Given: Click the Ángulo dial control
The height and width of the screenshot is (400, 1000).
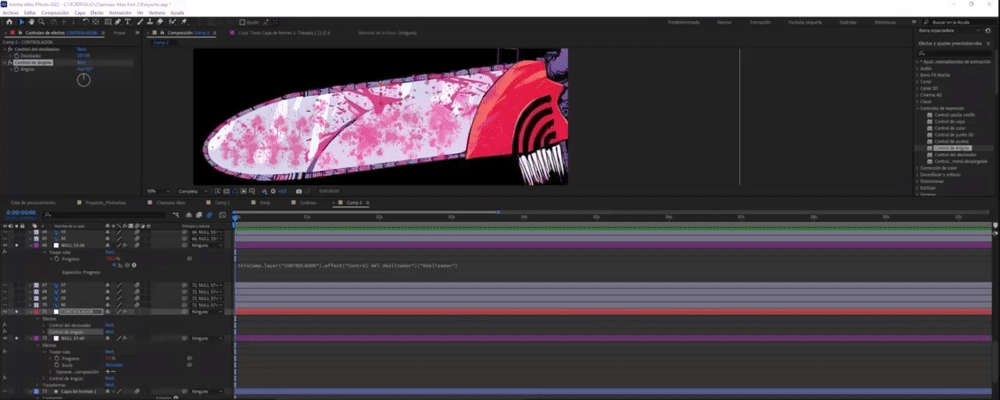Looking at the screenshot, I should pyautogui.click(x=84, y=80).
